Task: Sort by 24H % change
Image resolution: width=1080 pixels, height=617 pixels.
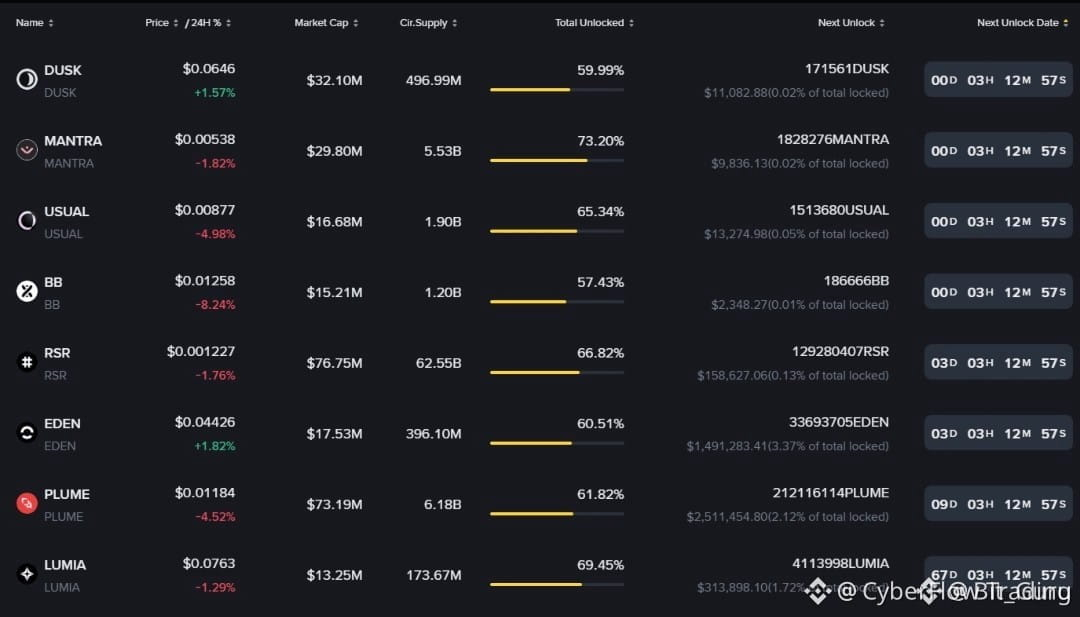Action: pyautogui.click(x=209, y=23)
